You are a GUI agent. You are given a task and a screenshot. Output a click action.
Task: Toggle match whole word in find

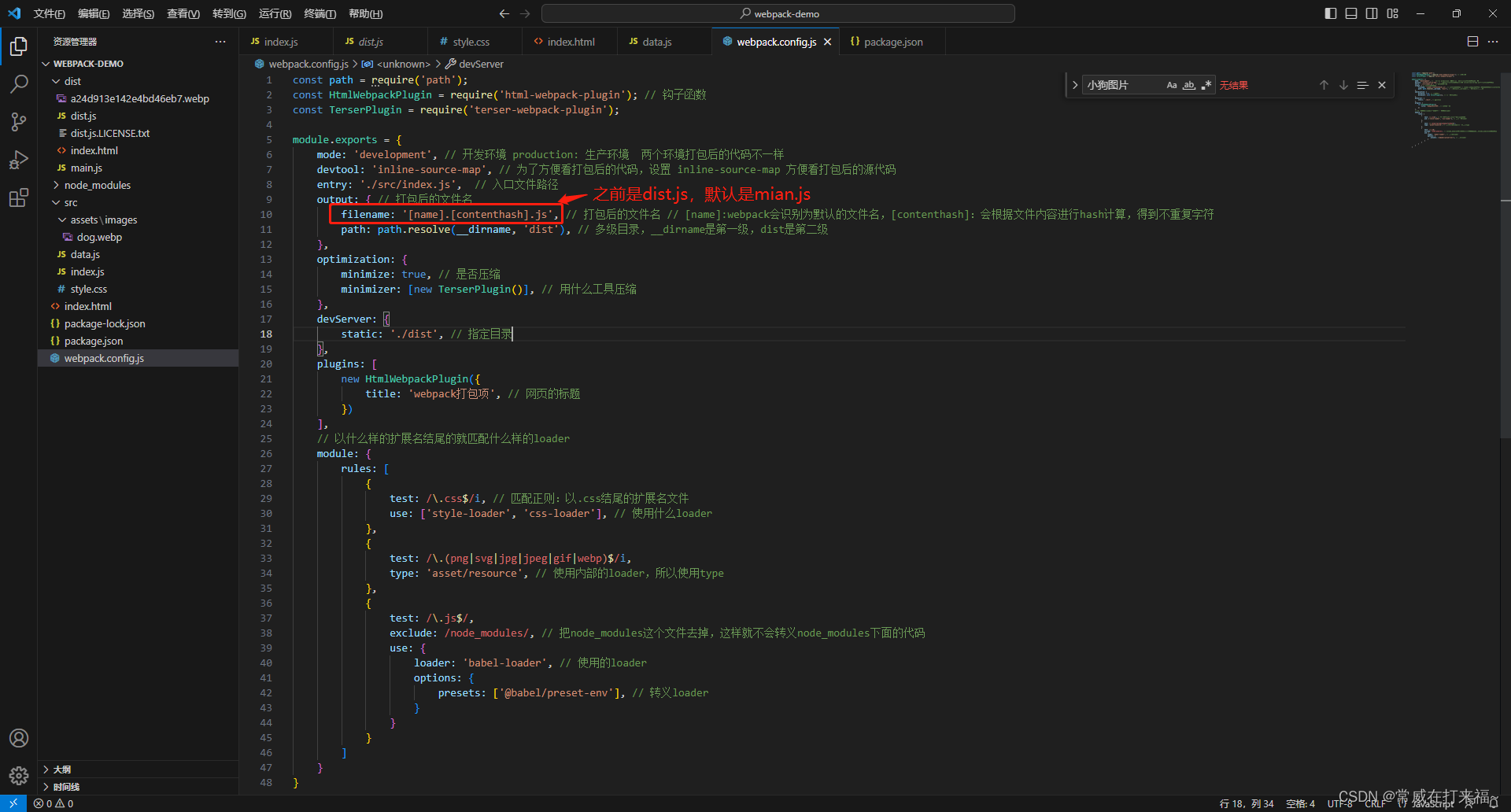click(1189, 85)
